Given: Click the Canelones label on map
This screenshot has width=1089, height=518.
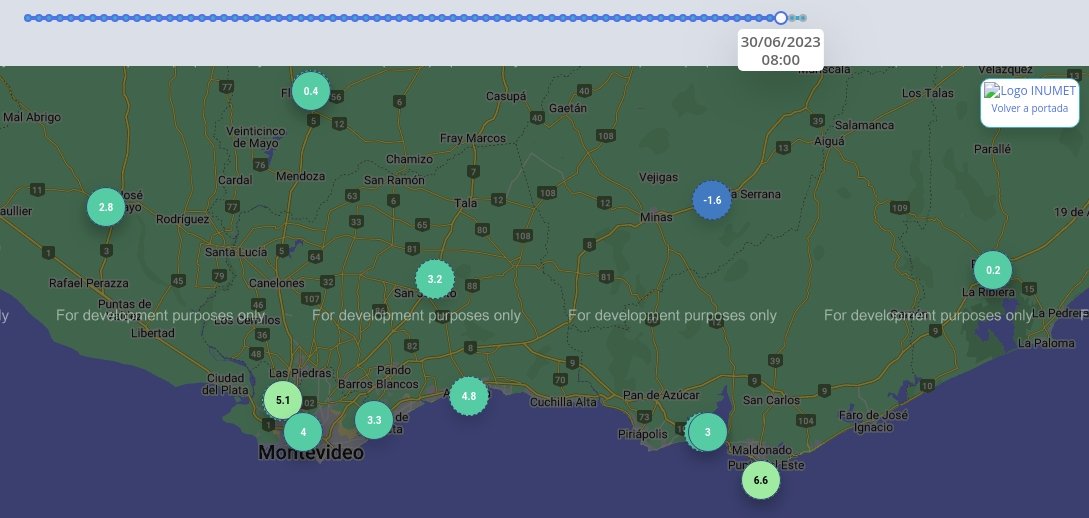Looking at the screenshot, I should (x=276, y=283).
